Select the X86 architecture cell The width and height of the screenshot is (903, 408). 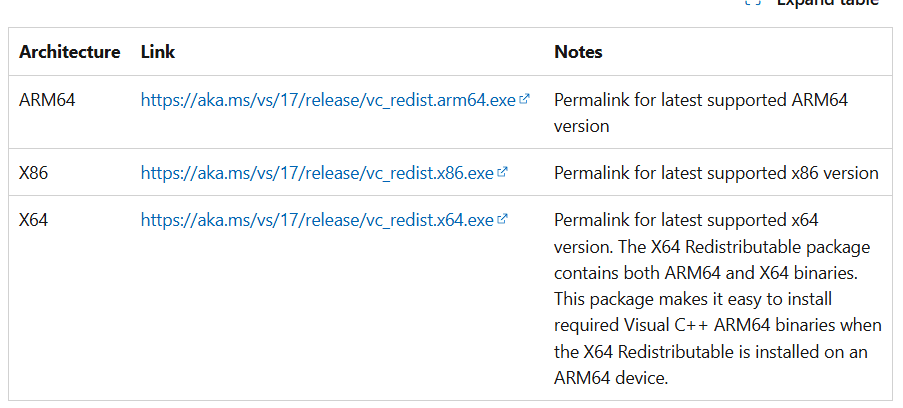(x=34, y=173)
